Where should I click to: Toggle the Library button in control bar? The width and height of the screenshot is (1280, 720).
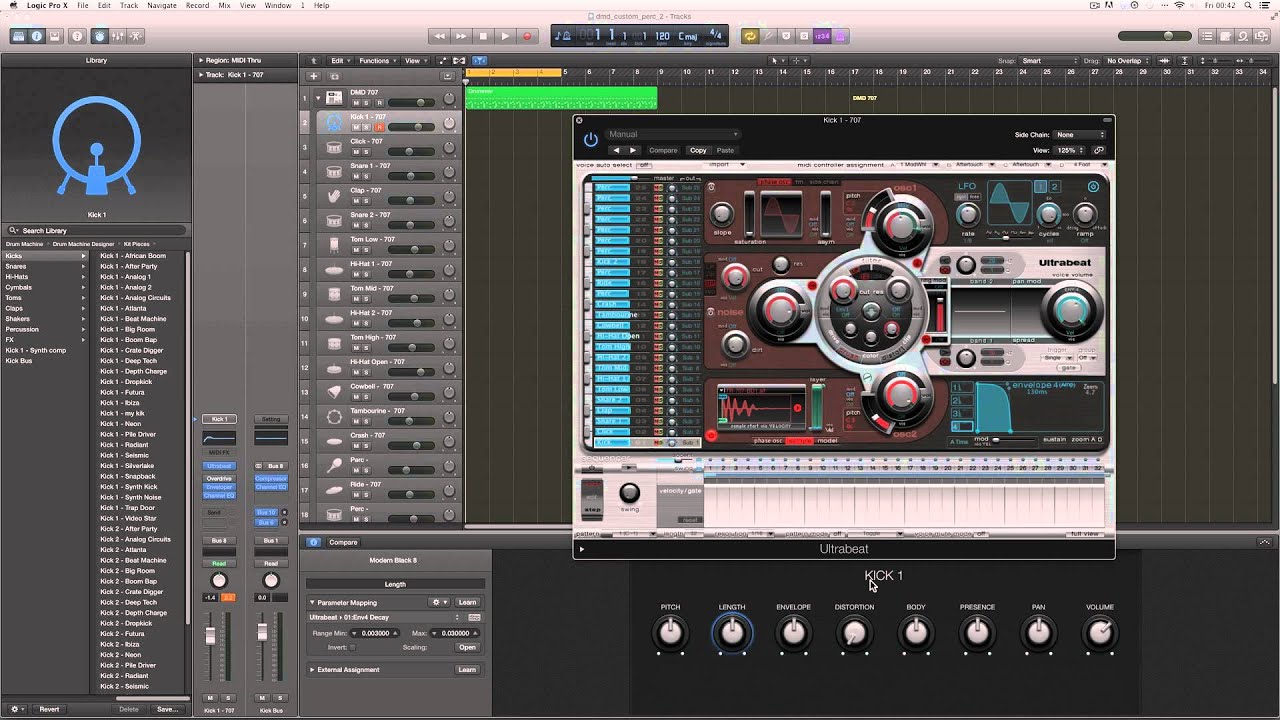coord(18,36)
